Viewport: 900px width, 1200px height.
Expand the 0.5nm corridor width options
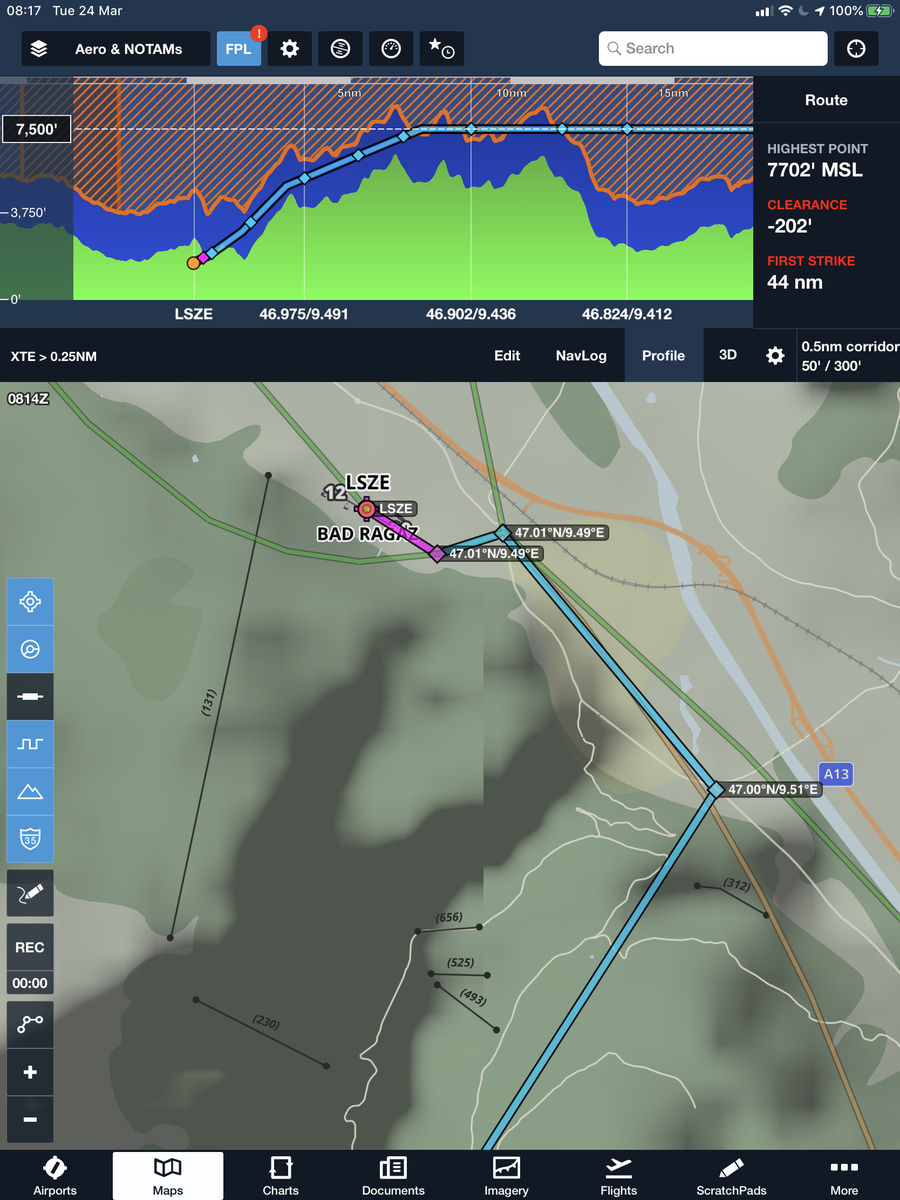pyautogui.click(x=849, y=356)
